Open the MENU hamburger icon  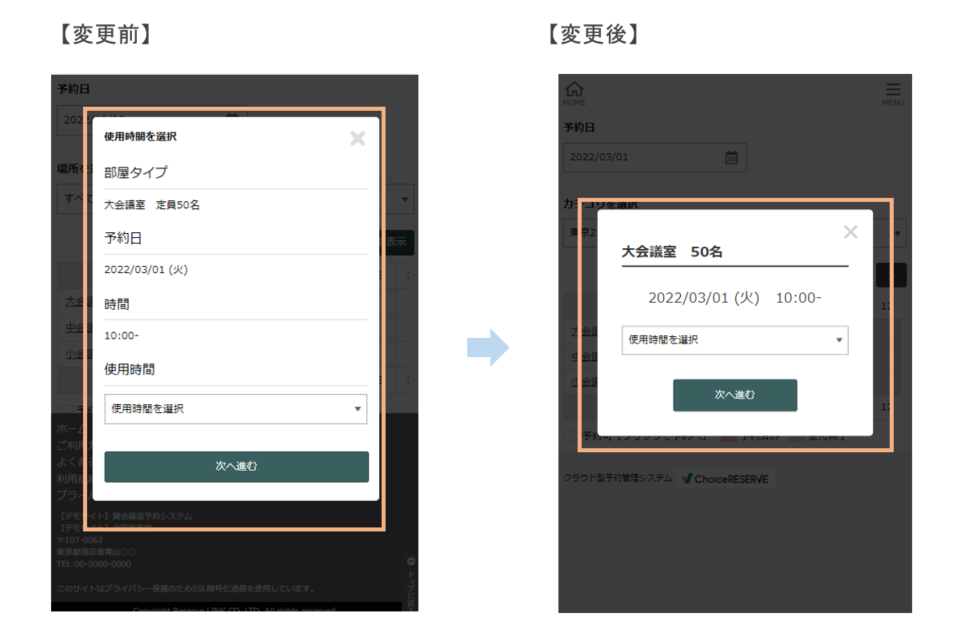click(x=893, y=87)
